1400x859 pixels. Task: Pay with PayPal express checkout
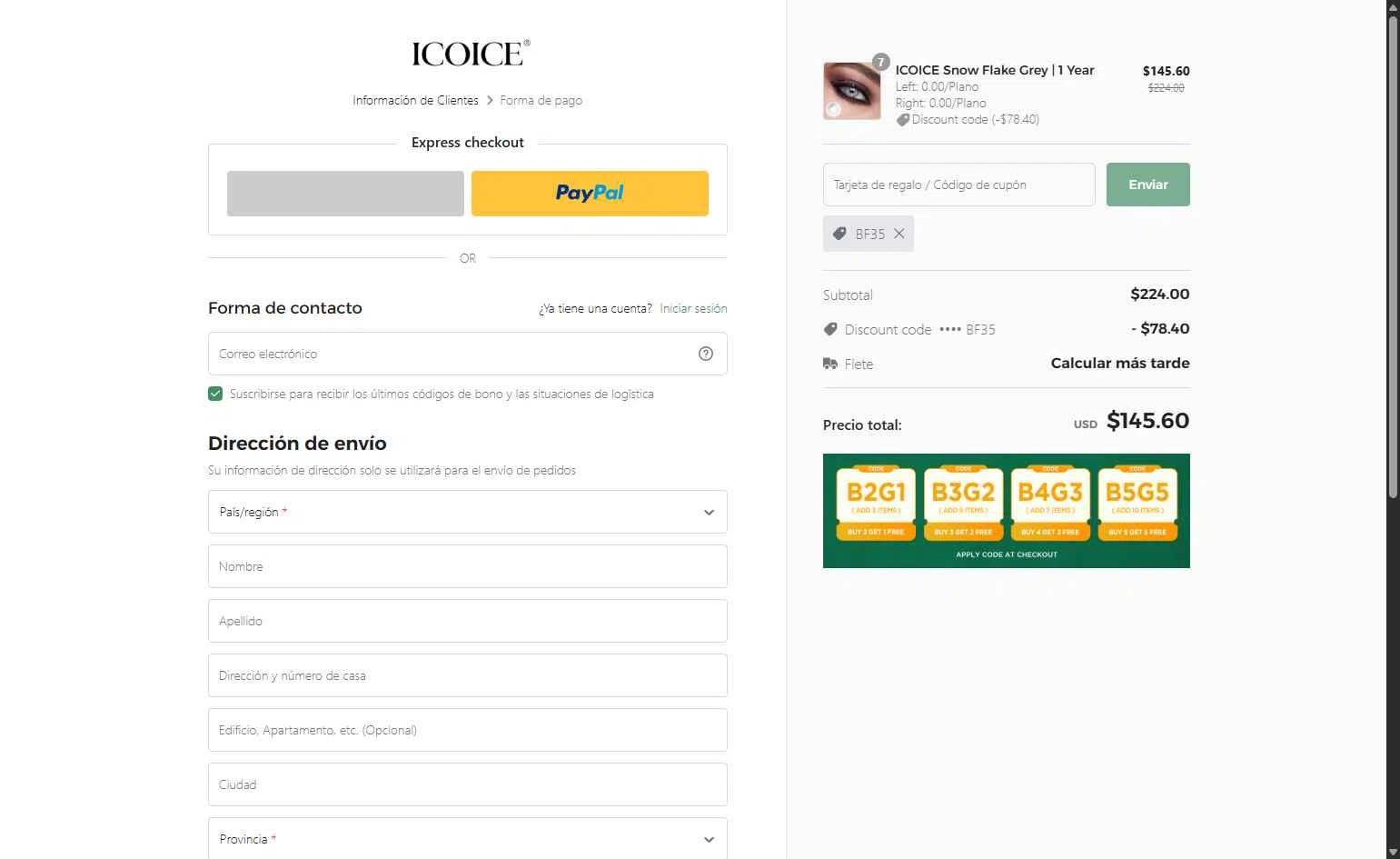pos(590,194)
